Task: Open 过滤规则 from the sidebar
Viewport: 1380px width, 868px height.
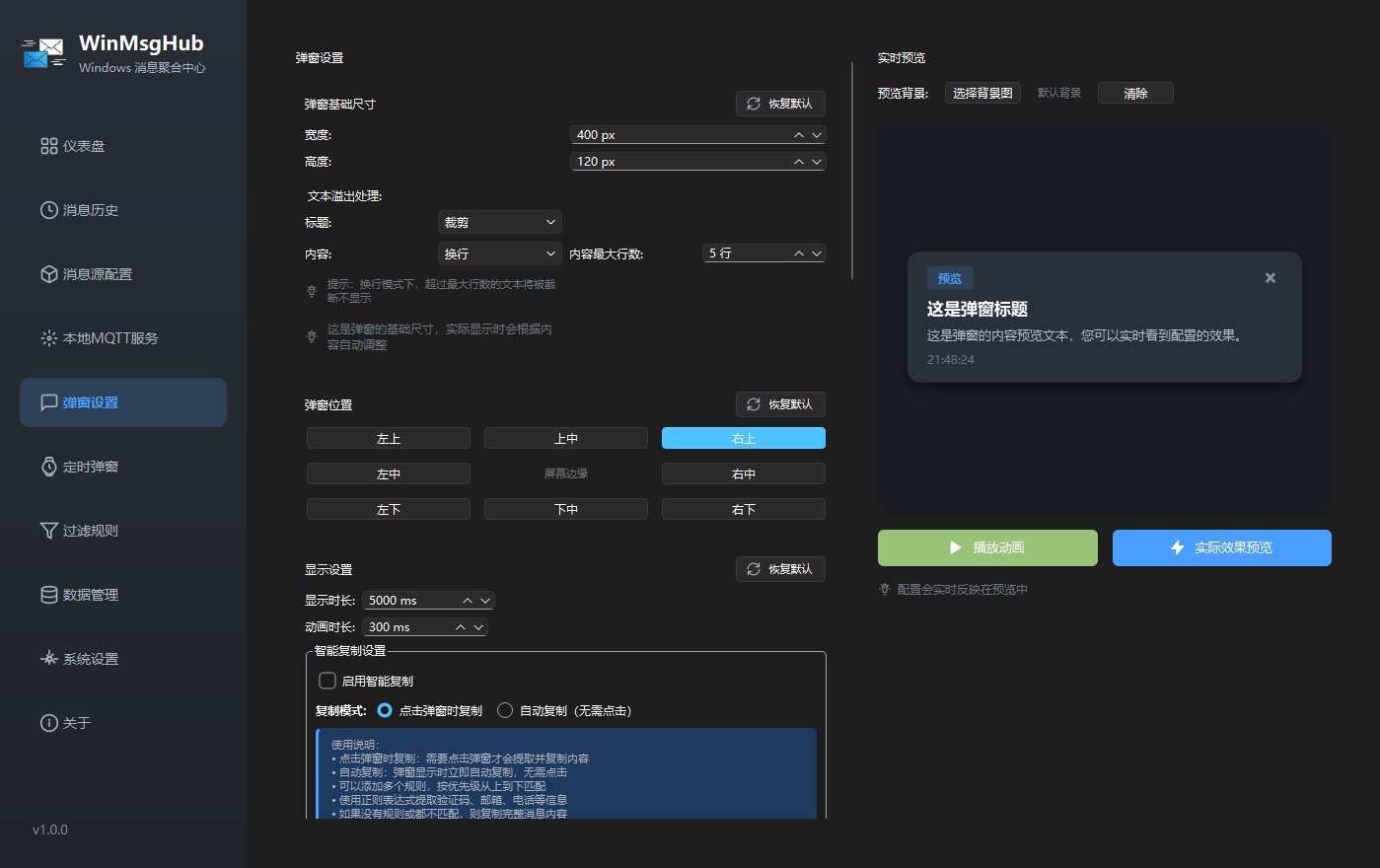Action: point(122,530)
